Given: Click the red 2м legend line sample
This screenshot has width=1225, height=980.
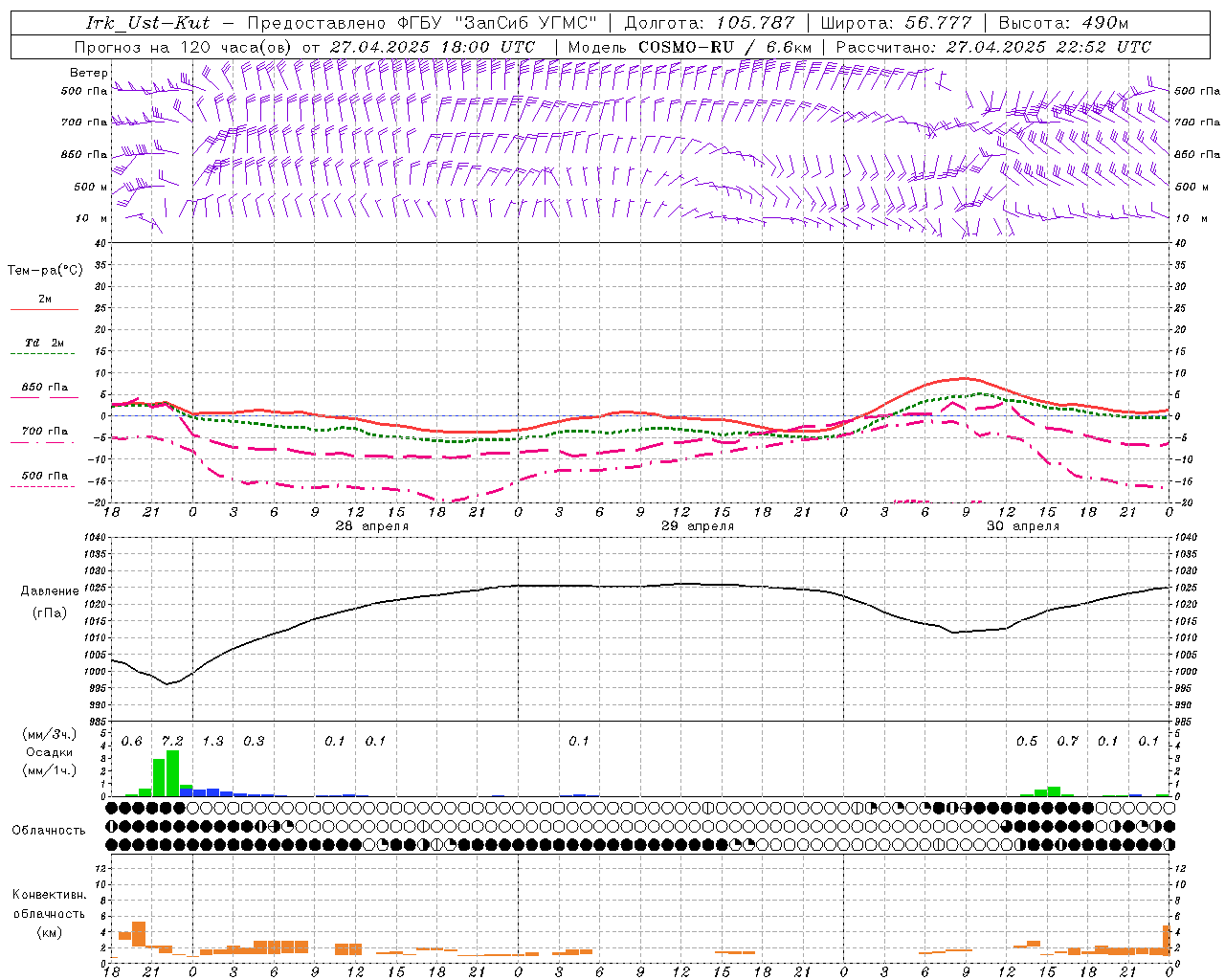Looking at the screenshot, I should click(44, 309).
